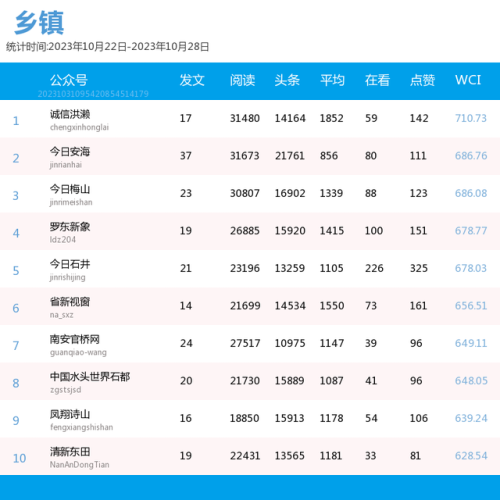Select account name 今日石井
Viewport: 500px width, 500px height.
point(70,264)
